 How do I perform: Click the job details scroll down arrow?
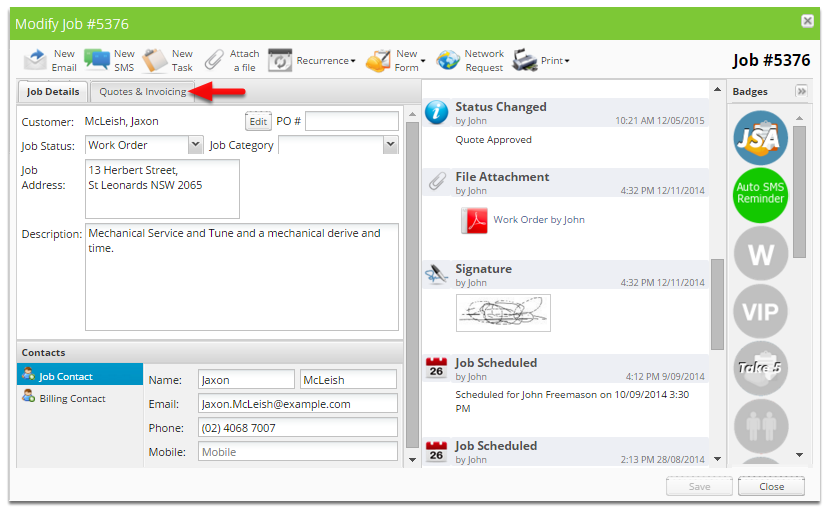coord(412,460)
